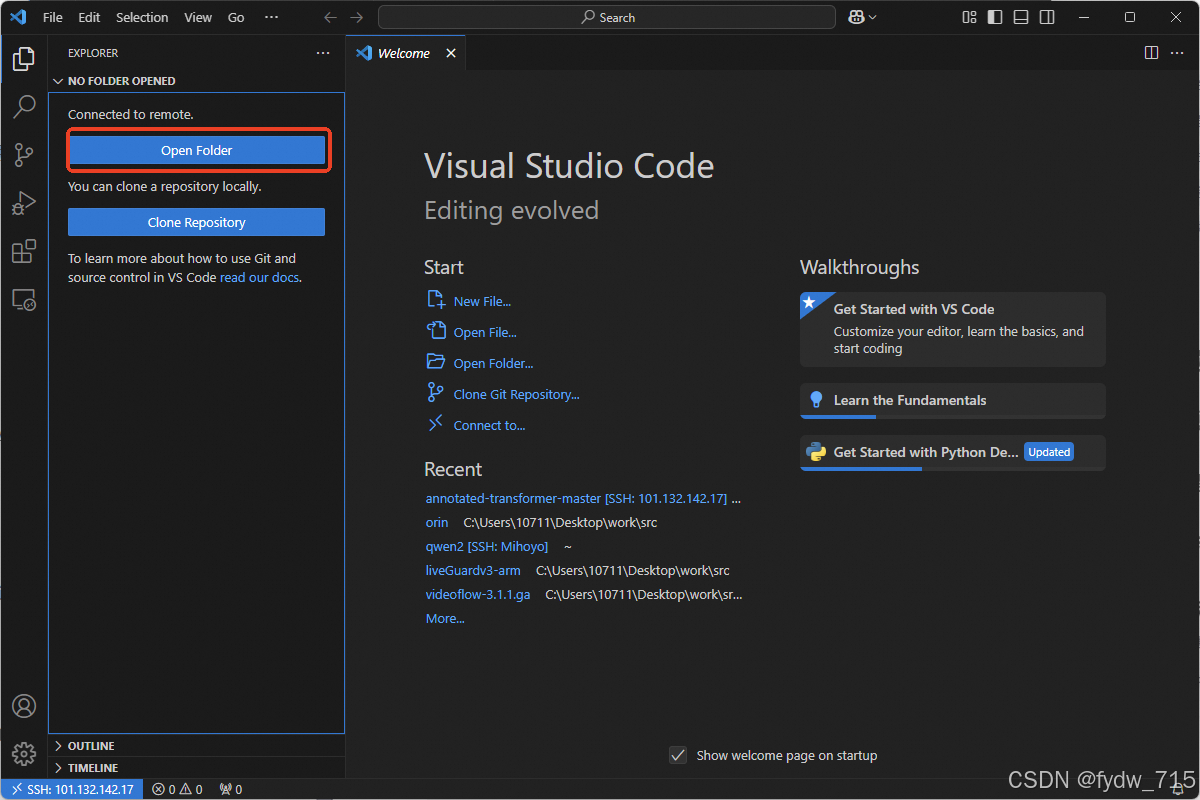Click the Search command center field
The image size is (1200, 800).
coord(607,17)
